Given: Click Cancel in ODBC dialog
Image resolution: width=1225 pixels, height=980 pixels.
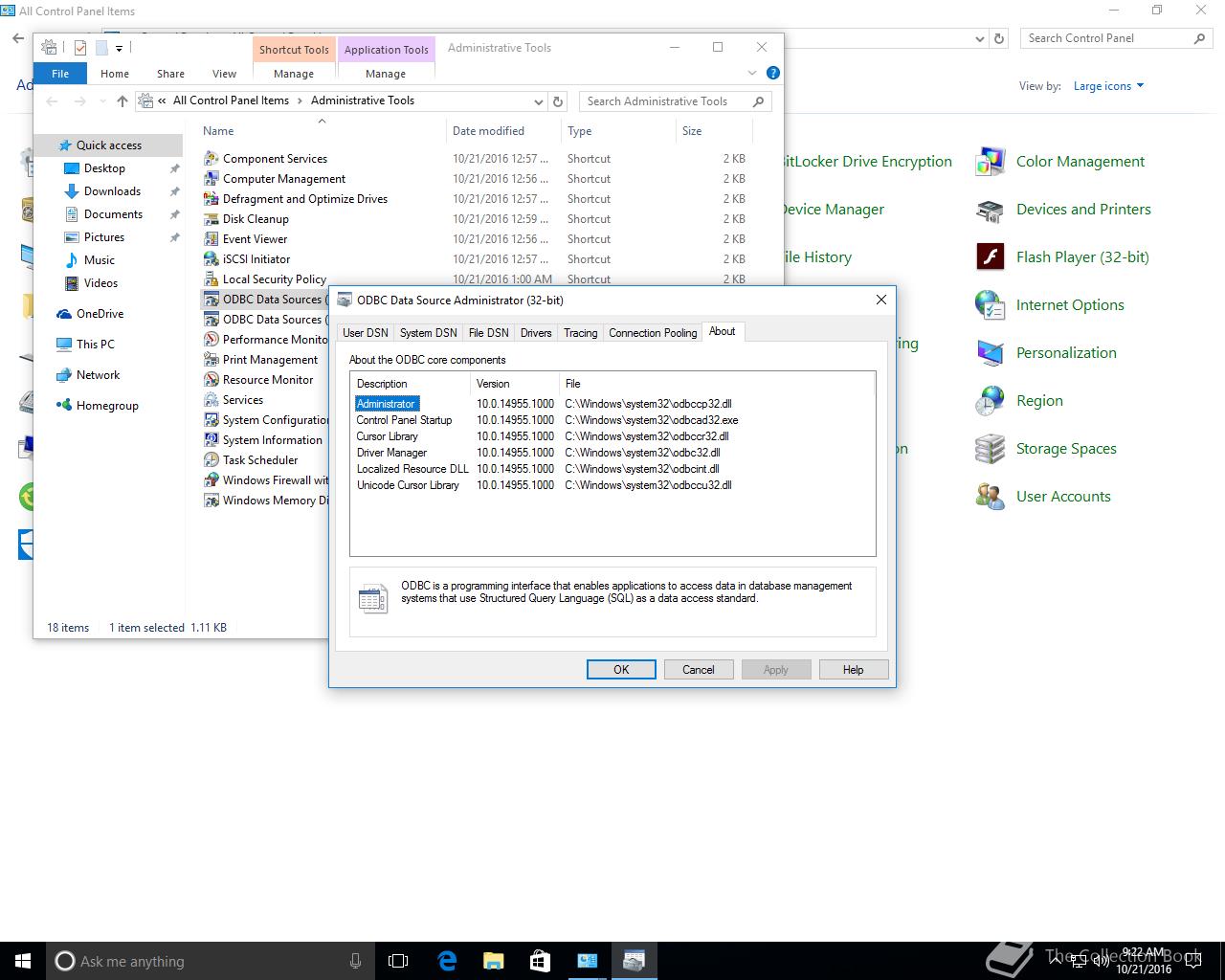Looking at the screenshot, I should [699, 670].
